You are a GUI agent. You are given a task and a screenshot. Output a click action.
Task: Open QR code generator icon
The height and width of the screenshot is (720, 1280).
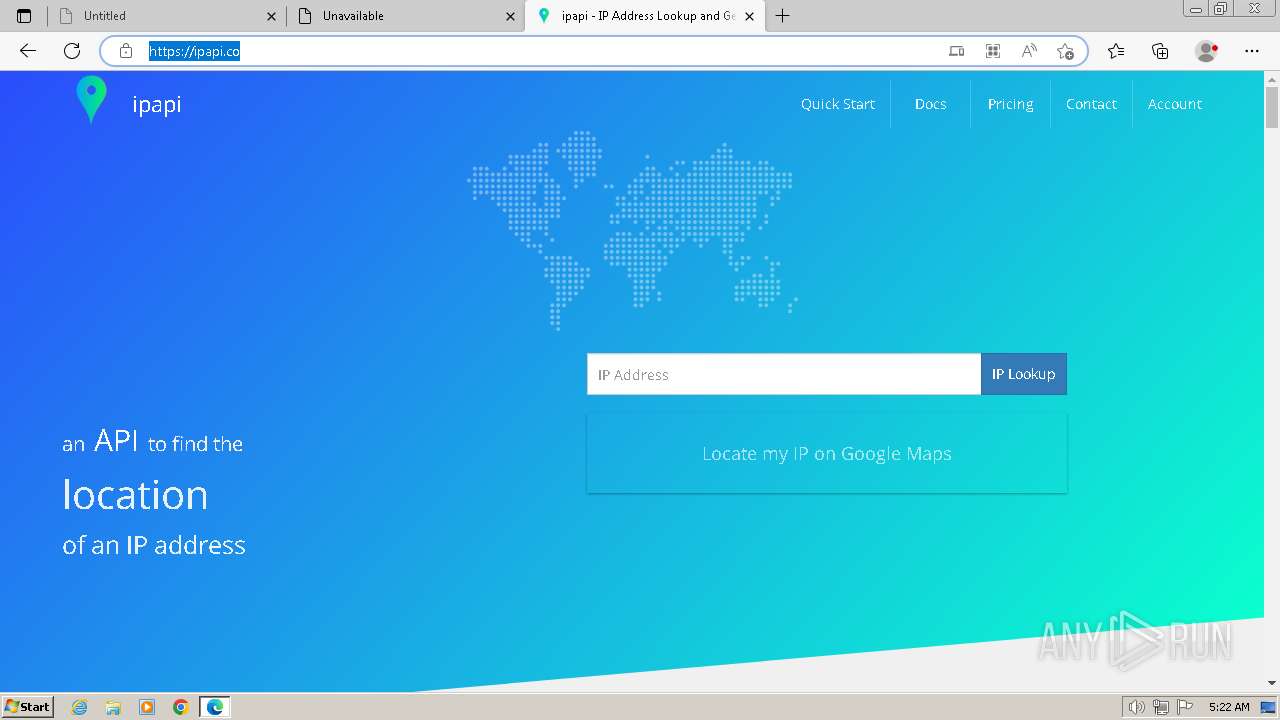click(993, 51)
